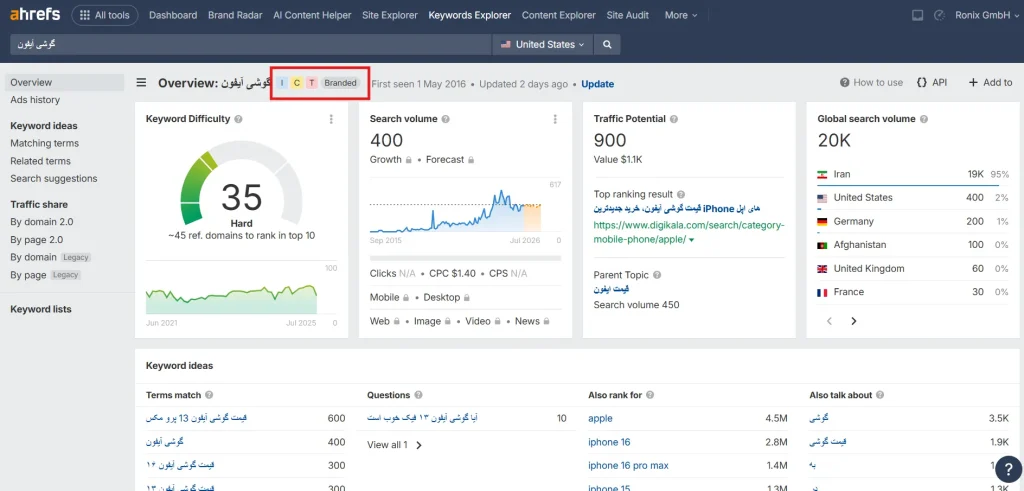Open the All tools grid menu

(x=104, y=15)
